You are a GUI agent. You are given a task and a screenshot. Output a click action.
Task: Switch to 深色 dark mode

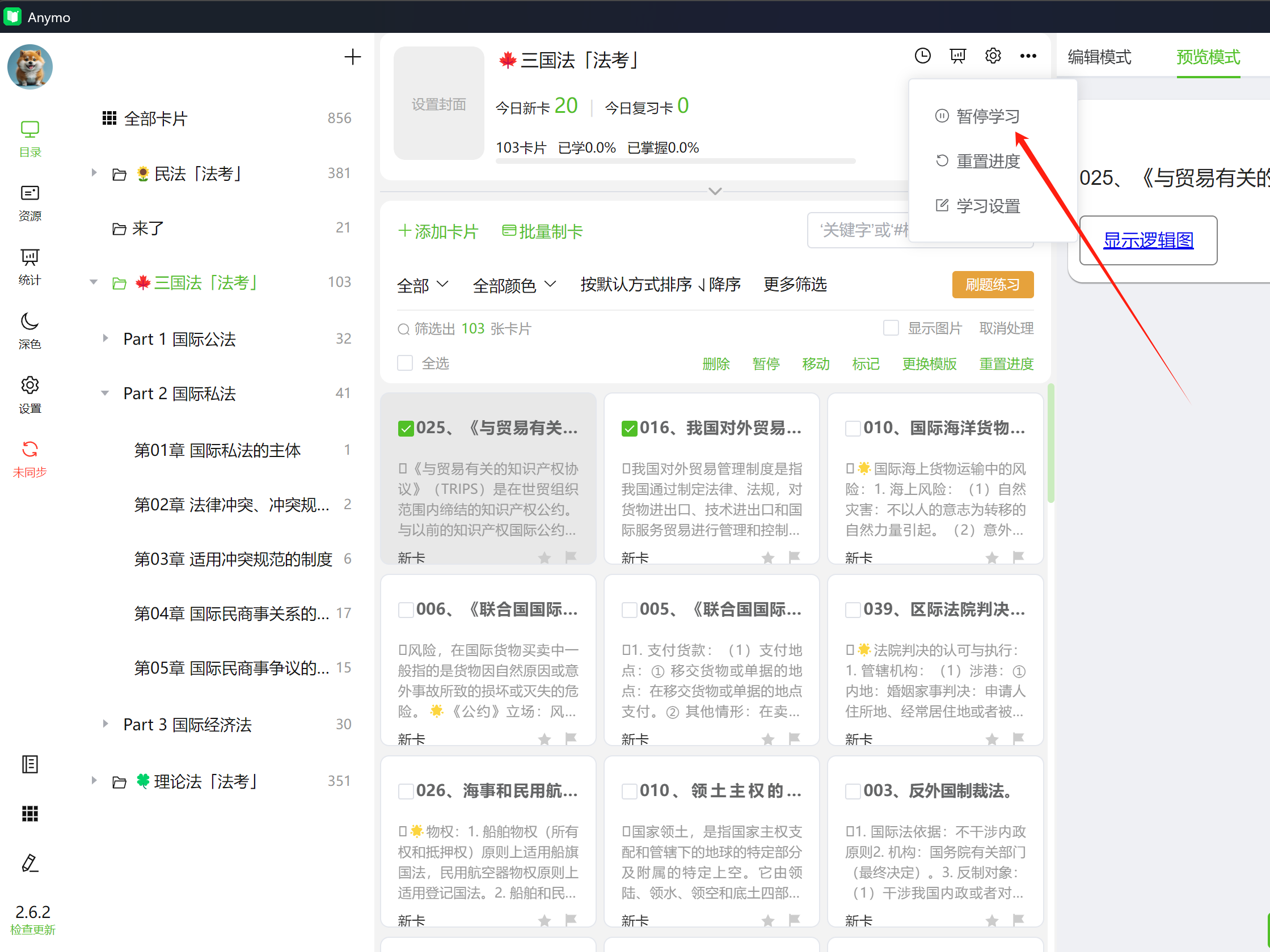click(30, 331)
